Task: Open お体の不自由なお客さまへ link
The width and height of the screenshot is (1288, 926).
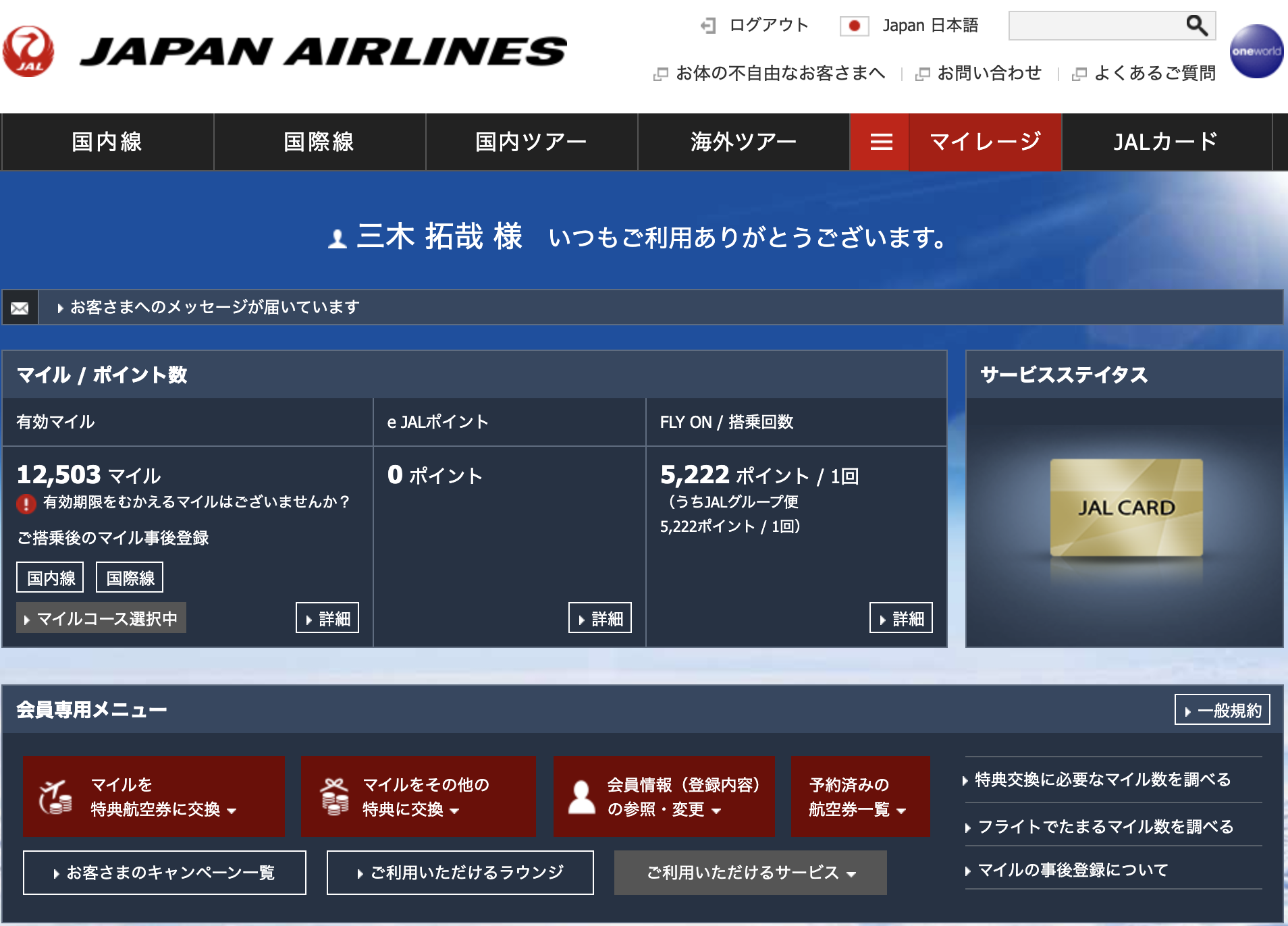Action: [x=780, y=73]
